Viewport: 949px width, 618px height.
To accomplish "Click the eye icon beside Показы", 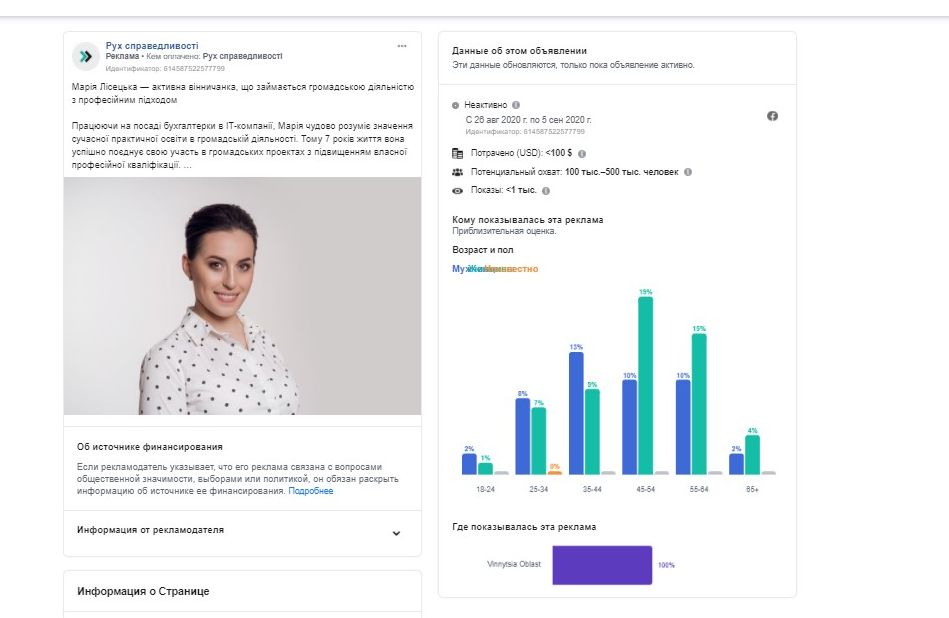I will click(x=457, y=190).
